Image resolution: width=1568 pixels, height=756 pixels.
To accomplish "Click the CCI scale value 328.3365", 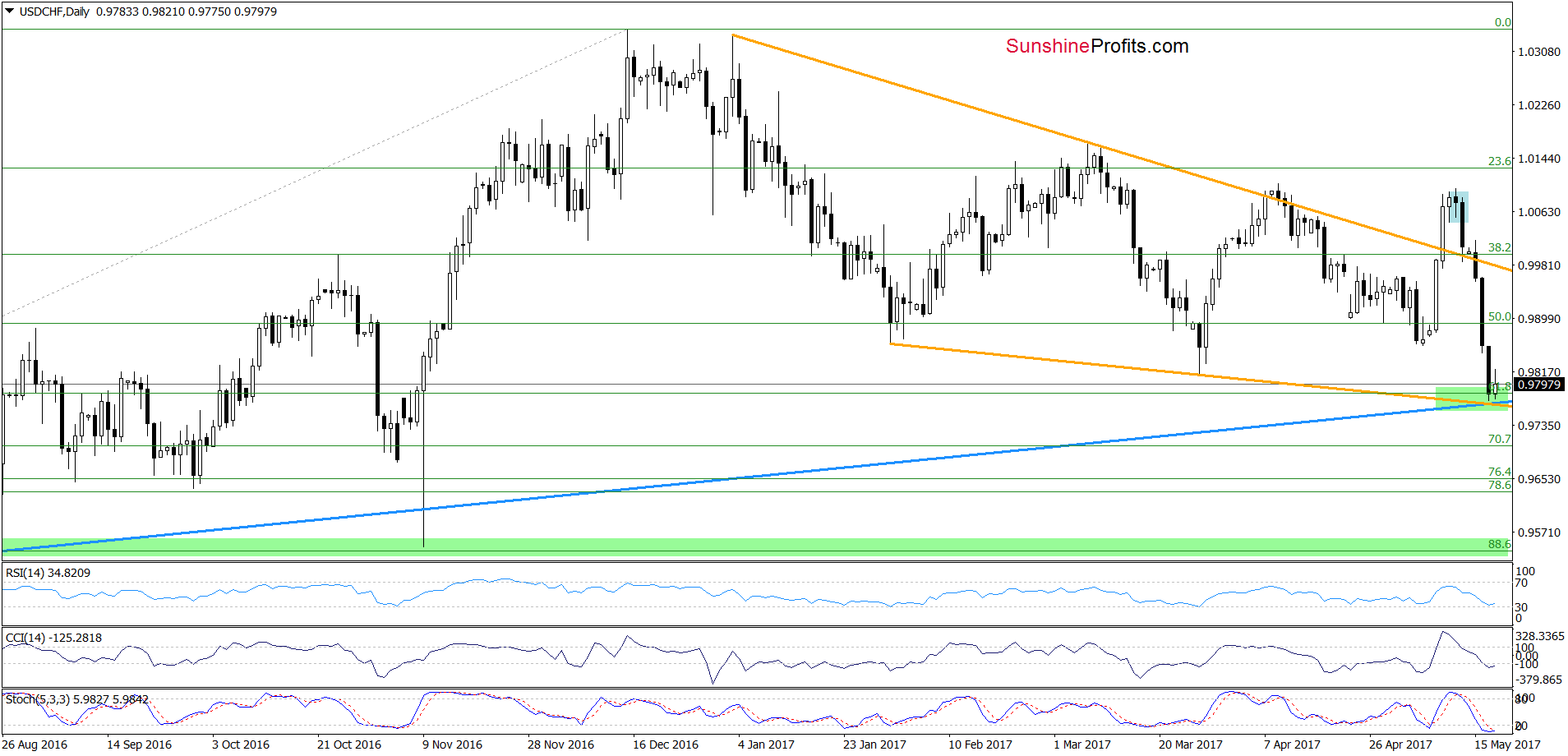I will 1540,637.
